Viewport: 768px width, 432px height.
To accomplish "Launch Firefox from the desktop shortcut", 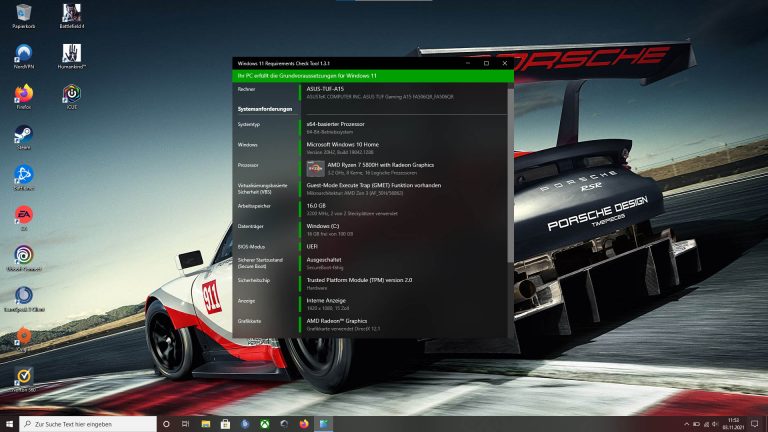I will coord(22,93).
